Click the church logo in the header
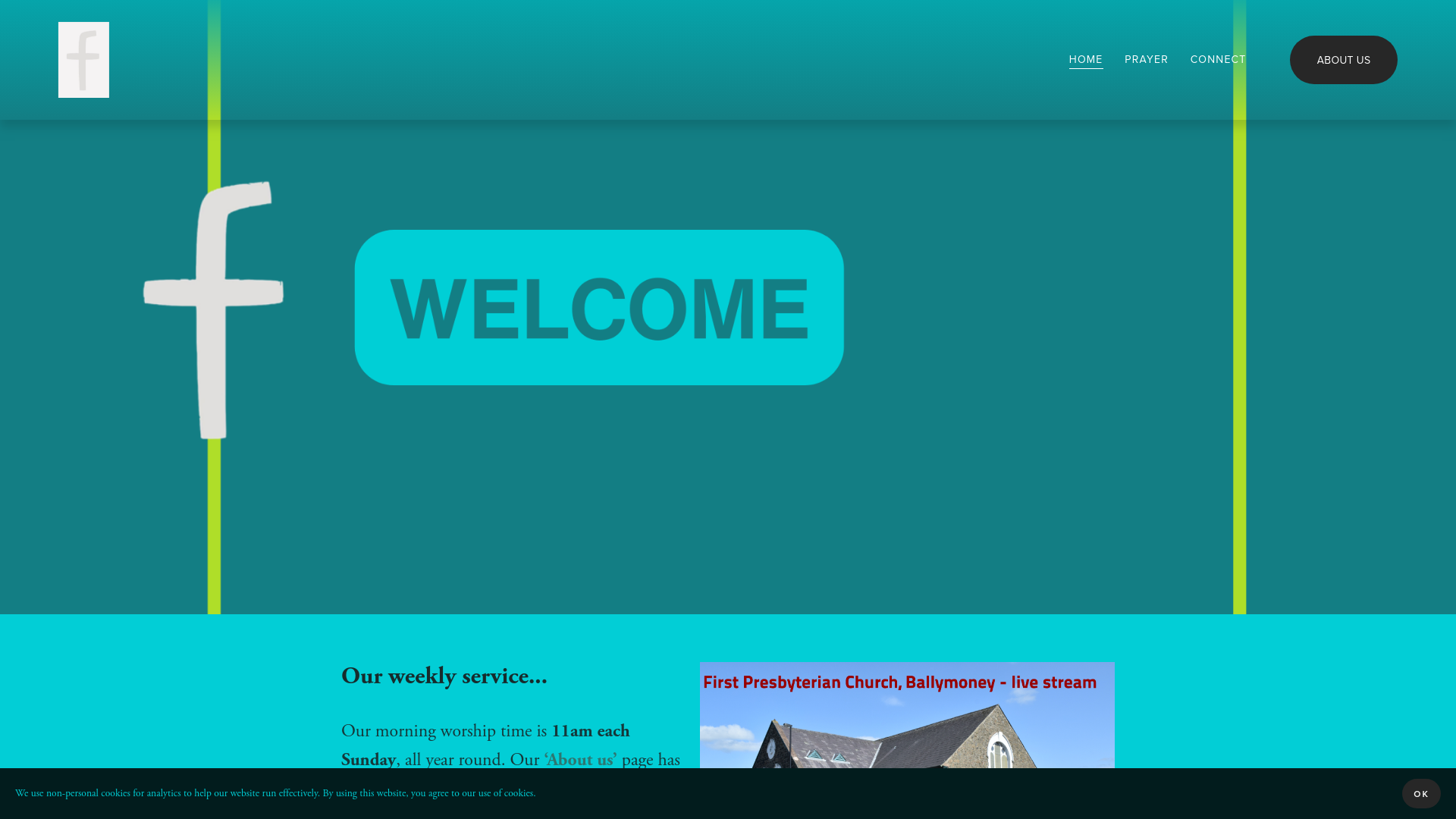The image size is (1456, 819). coord(83,60)
